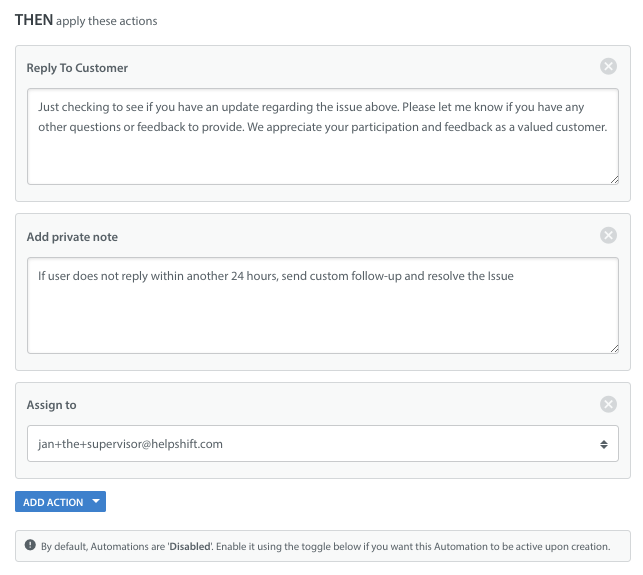643x575 pixels.
Task: Click the up-down arrows in the assignee selector
Action: [x=603, y=444]
